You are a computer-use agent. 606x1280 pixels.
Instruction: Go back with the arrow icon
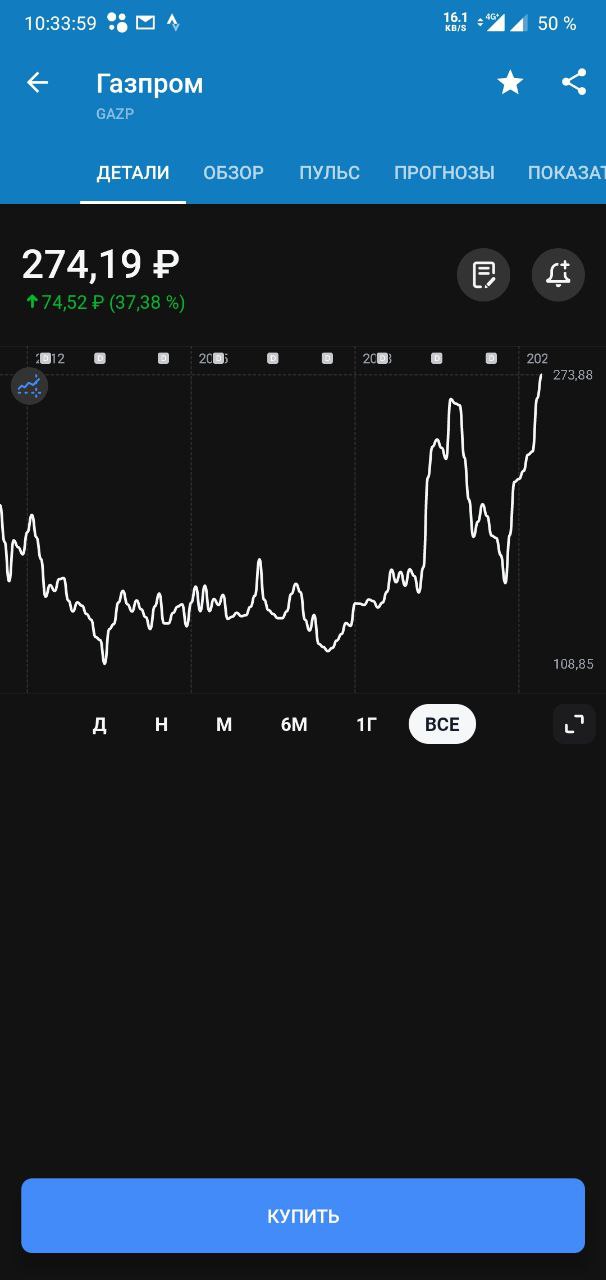coord(37,83)
